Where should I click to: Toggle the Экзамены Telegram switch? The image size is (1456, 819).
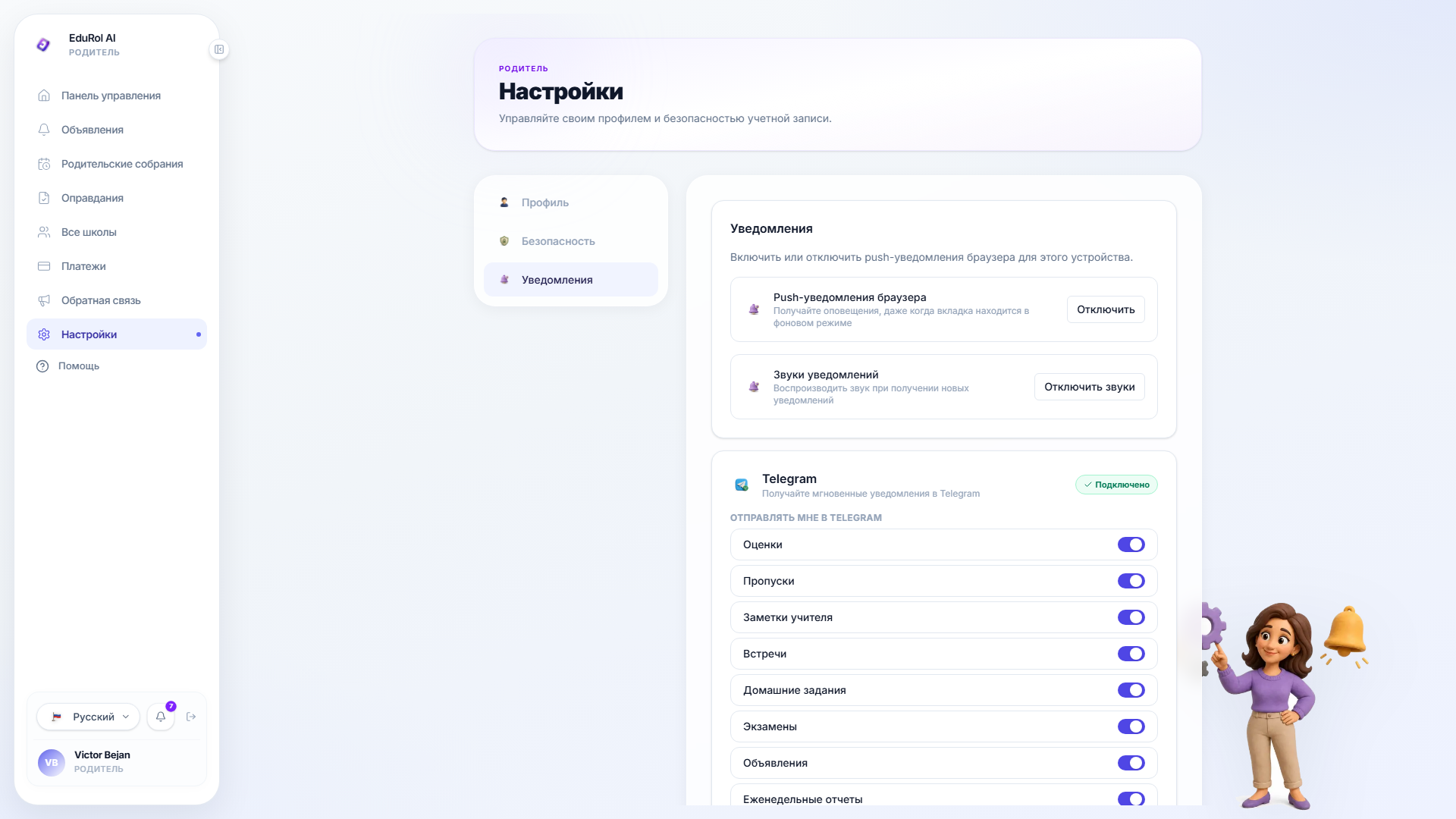point(1131,726)
